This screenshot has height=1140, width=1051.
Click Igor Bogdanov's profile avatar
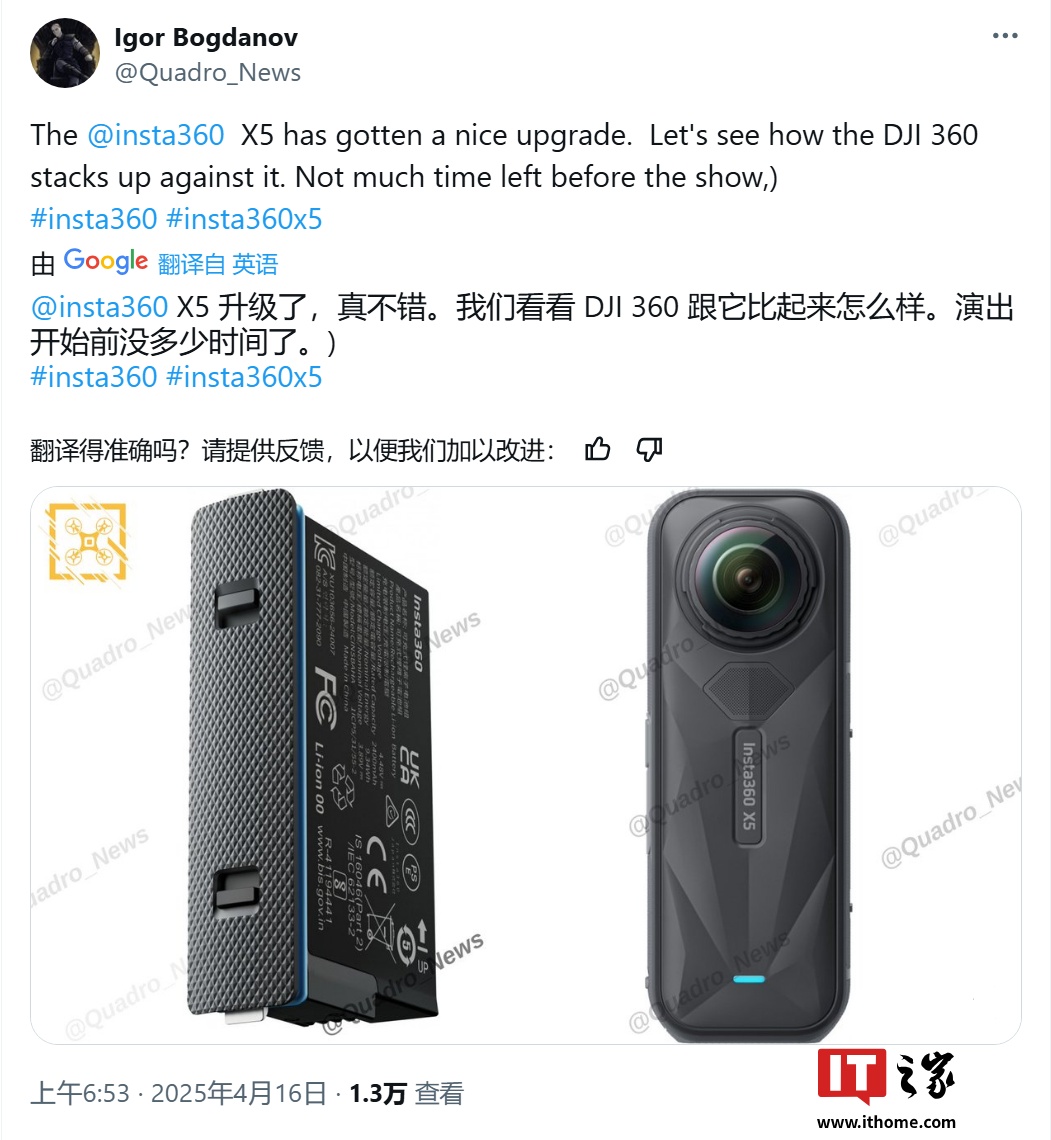65,53
